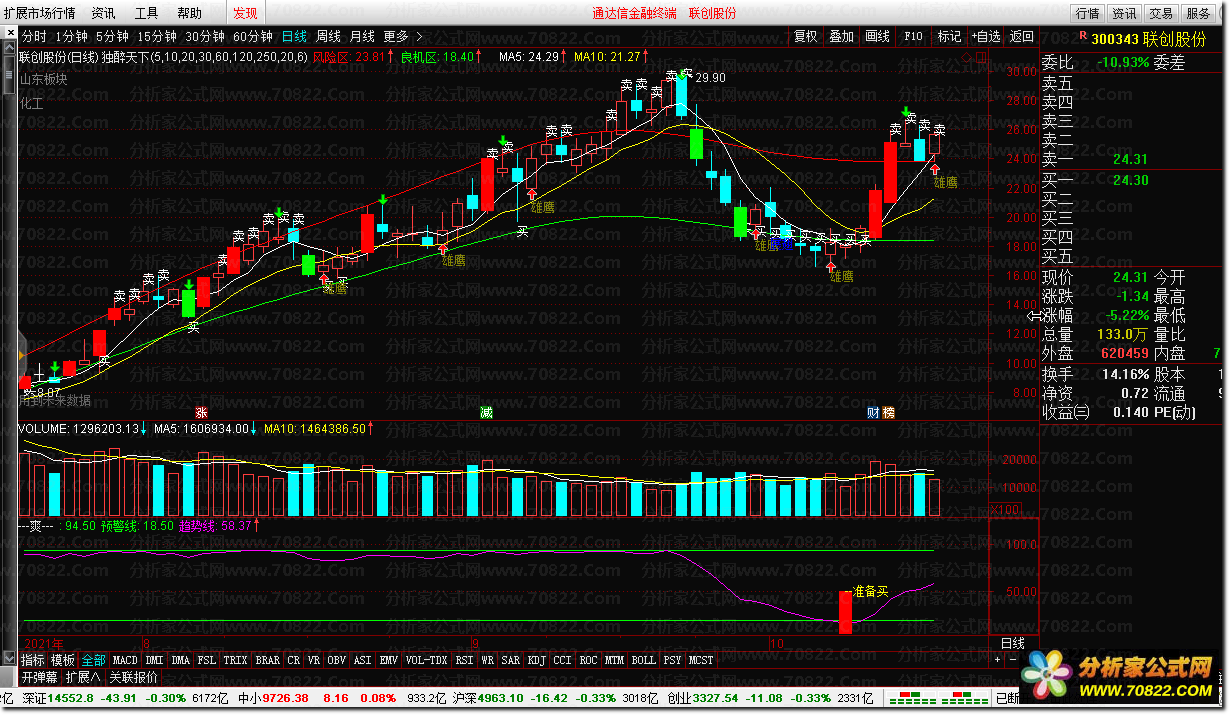Open the 资讯 menu in menu bar
Viewport: 1231px width, 715px height.
103,13
